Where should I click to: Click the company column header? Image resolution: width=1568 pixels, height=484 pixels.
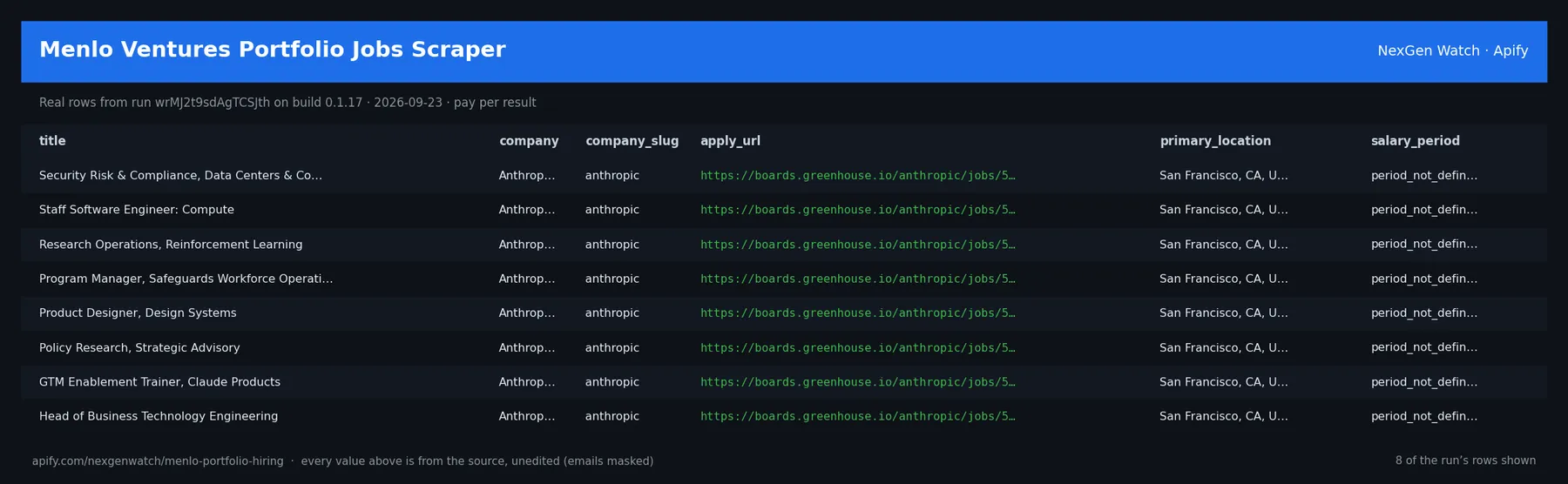point(529,141)
